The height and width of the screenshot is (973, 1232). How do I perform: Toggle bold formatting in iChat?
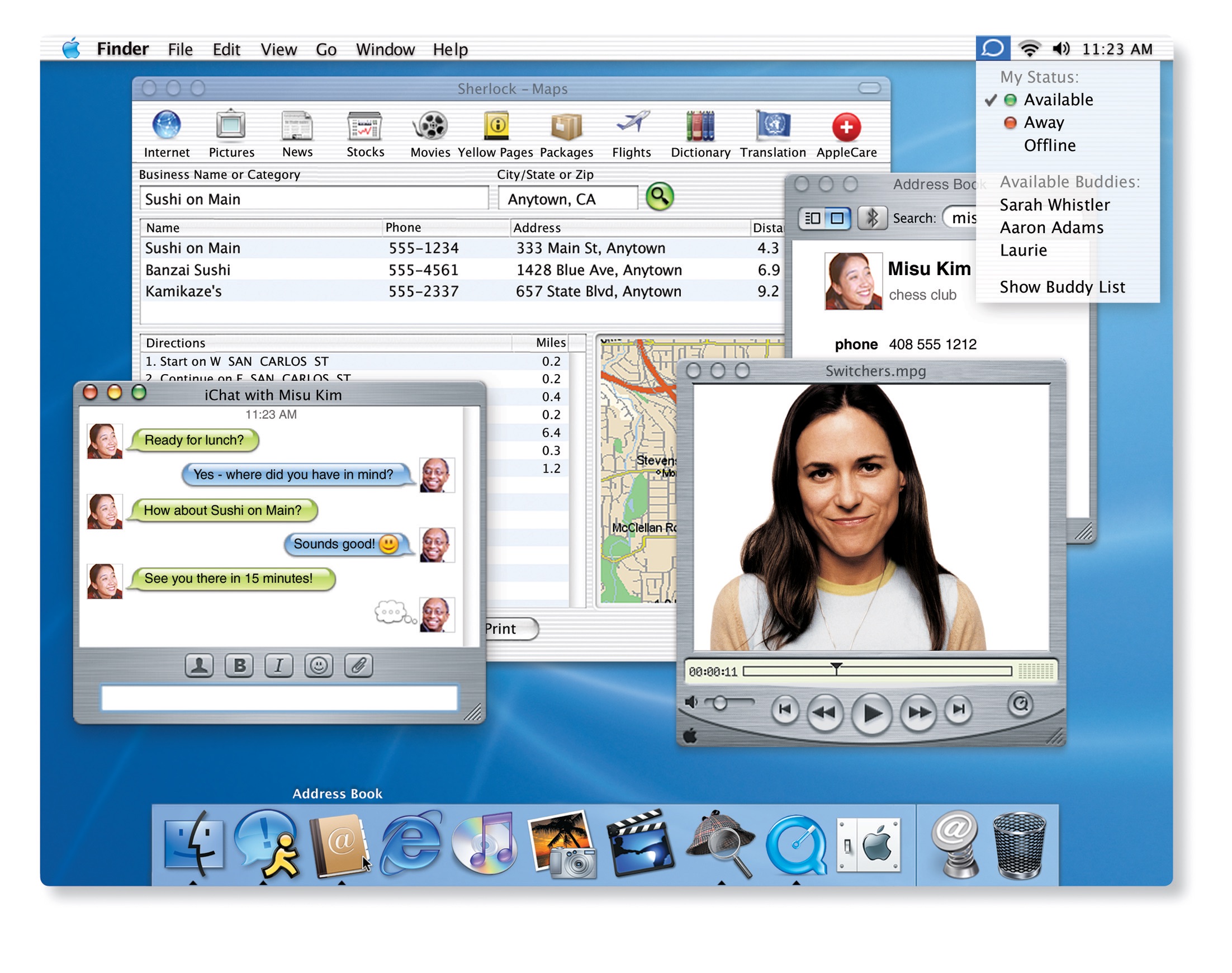(239, 665)
